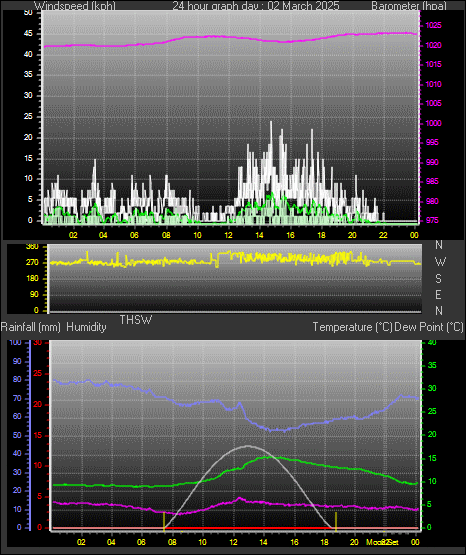This screenshot has width=466, height=555.
Task: Click the MoonSet label on the time axis
Action: (x=382, y=542)
